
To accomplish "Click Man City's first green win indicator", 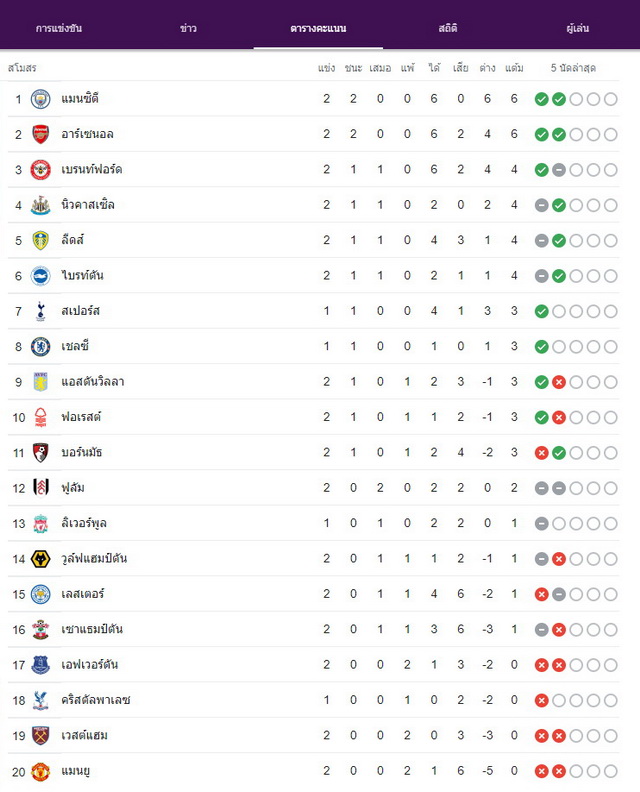I will (541, 99).
